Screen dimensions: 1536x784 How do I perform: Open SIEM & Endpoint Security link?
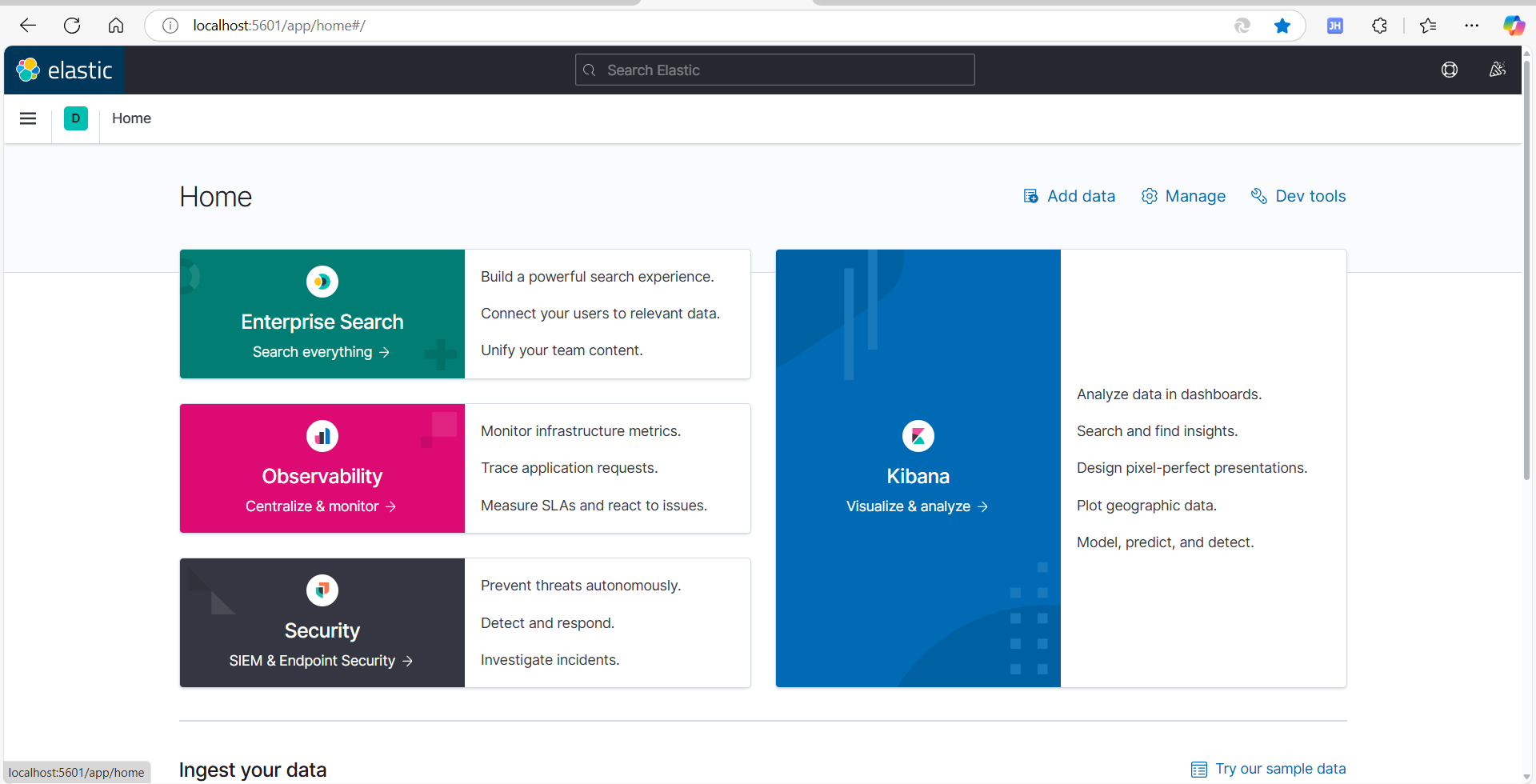click(322, 661)
